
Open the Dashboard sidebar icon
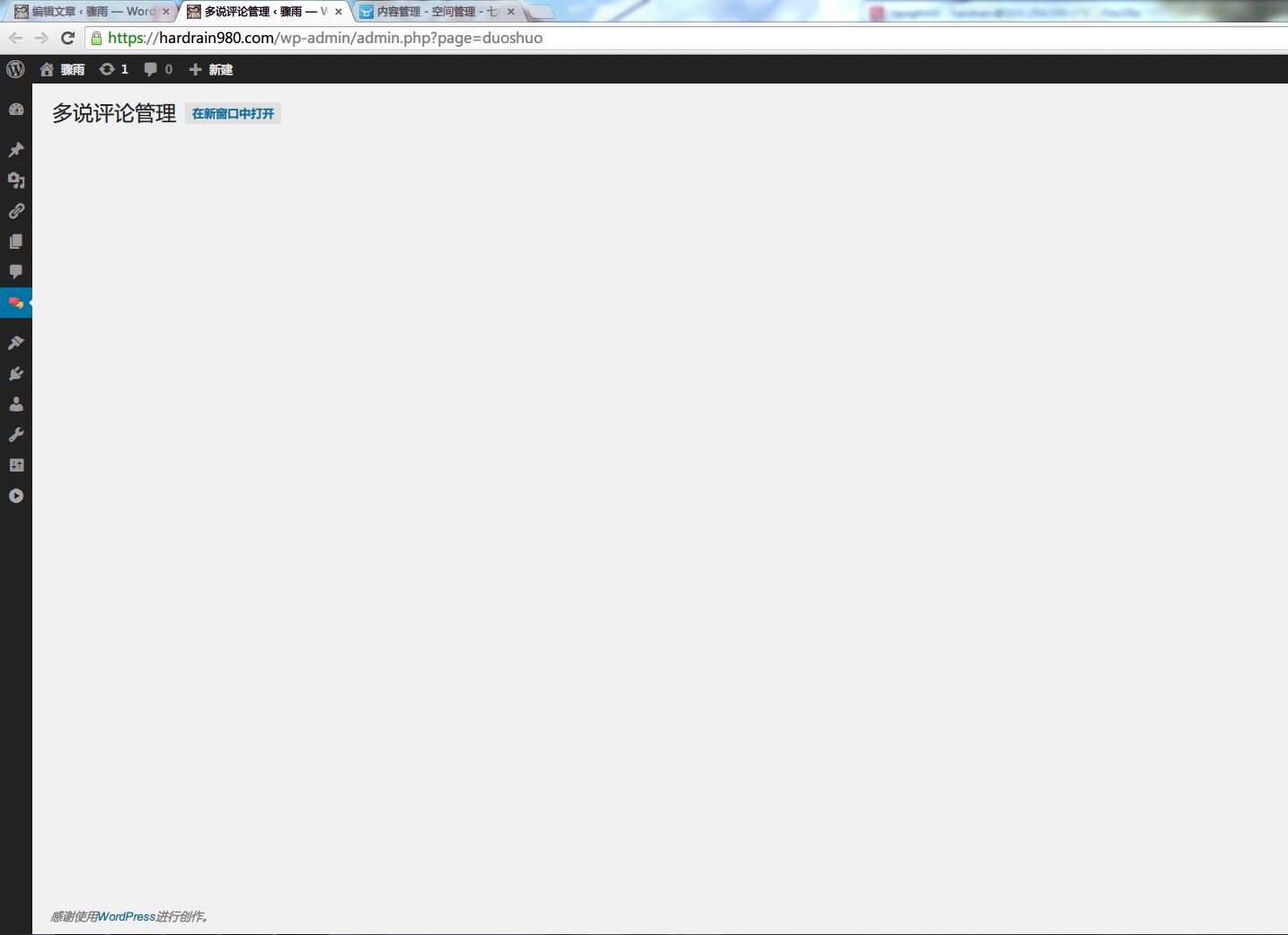click(x=16, y=110)
